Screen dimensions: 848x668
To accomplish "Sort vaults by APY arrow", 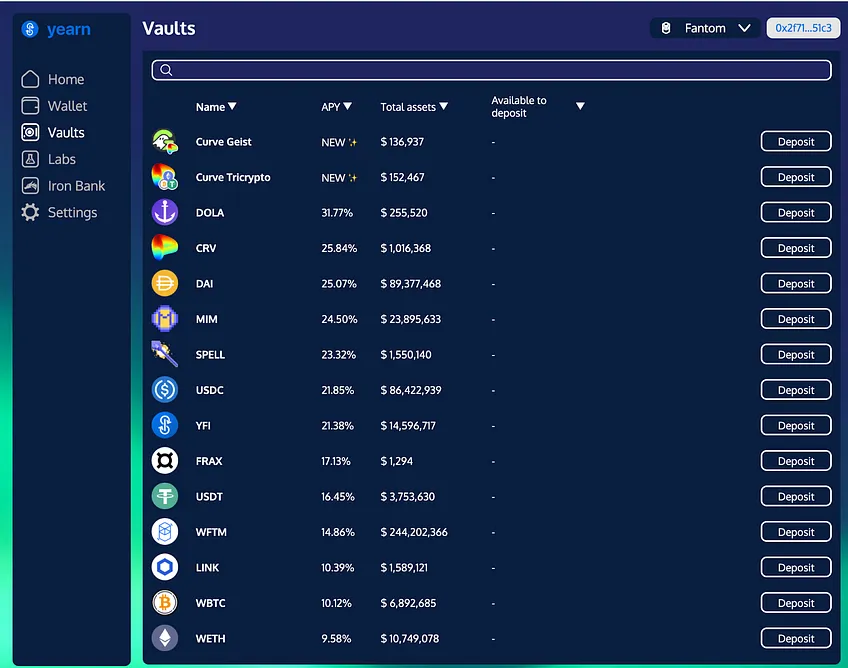I will (x=347, y=106).
